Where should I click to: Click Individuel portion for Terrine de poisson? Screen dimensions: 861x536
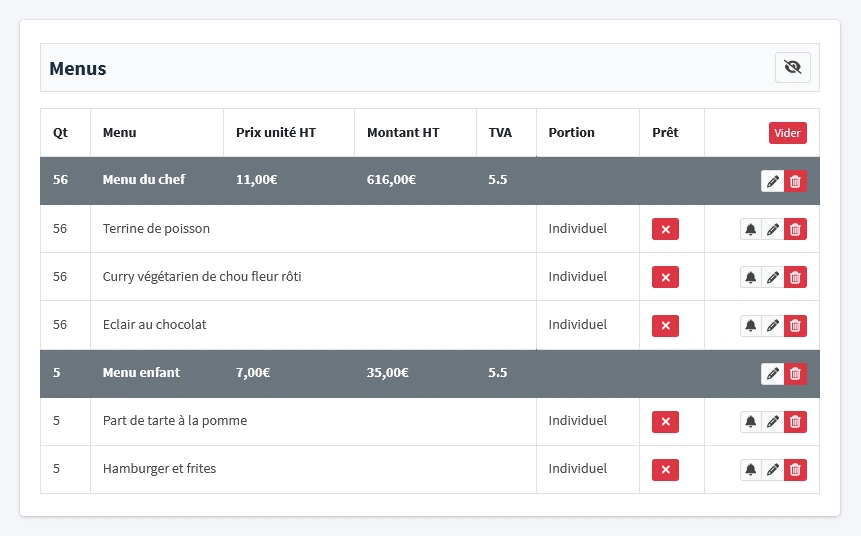pyautogui.click(x=578, y=228)
